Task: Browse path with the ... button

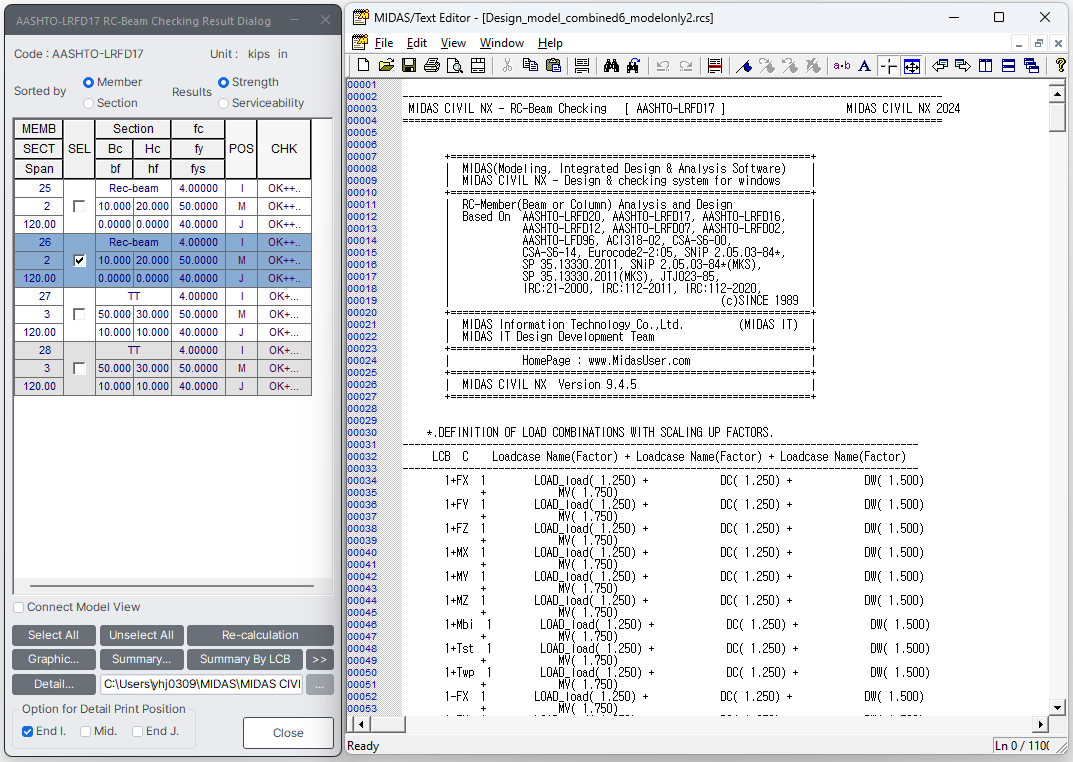Action: click(320, 684)
